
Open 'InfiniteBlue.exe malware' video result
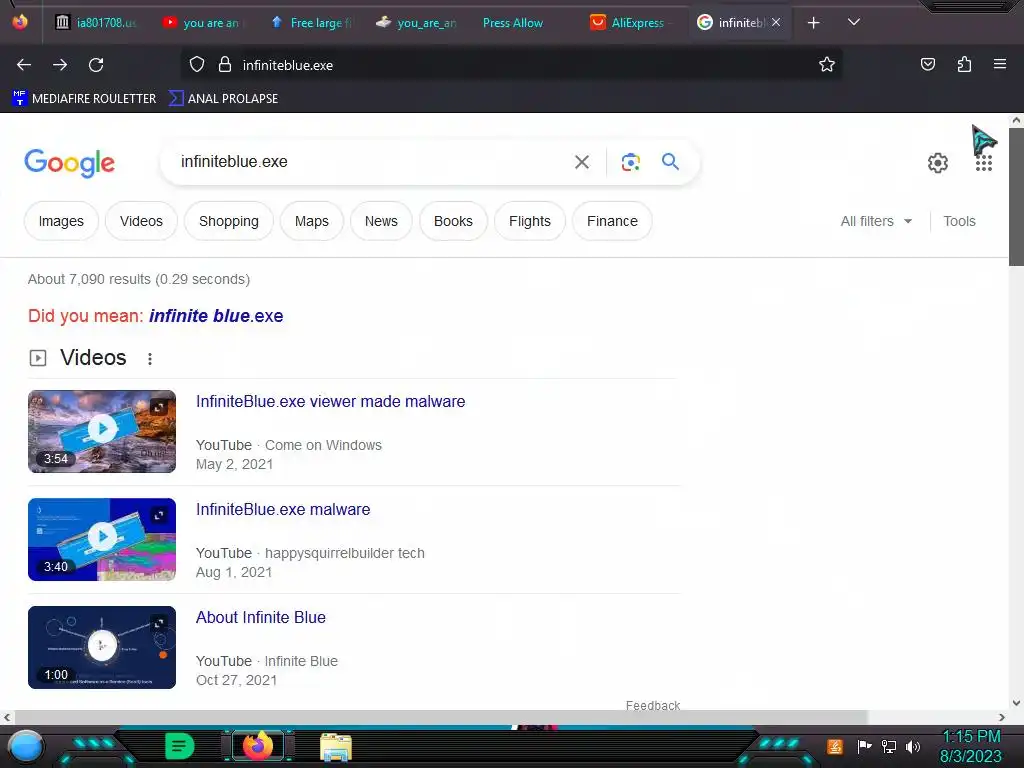(283, 509)
